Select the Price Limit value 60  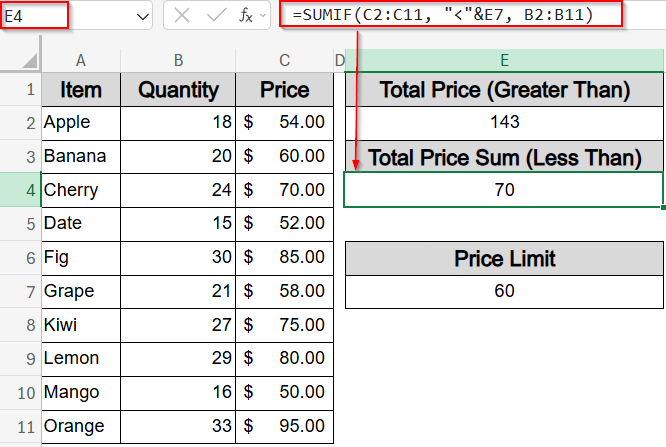504,291
